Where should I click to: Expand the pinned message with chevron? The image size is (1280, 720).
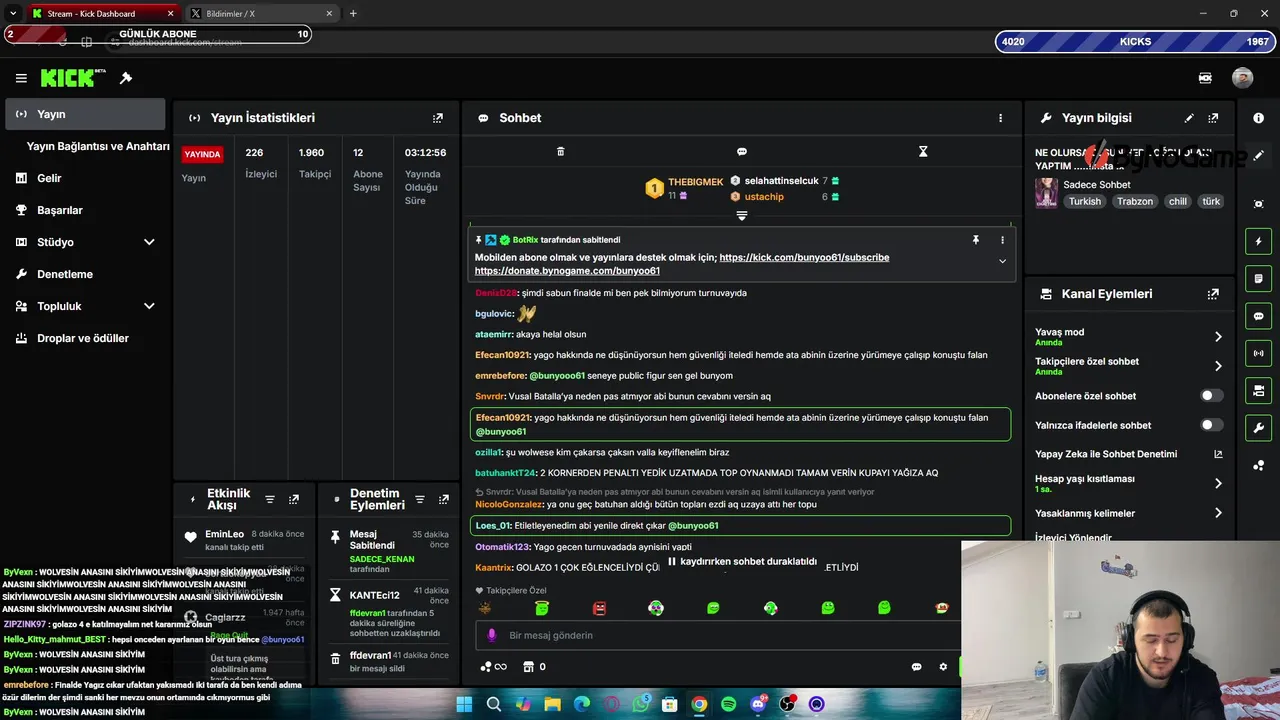coord(1002,261)
